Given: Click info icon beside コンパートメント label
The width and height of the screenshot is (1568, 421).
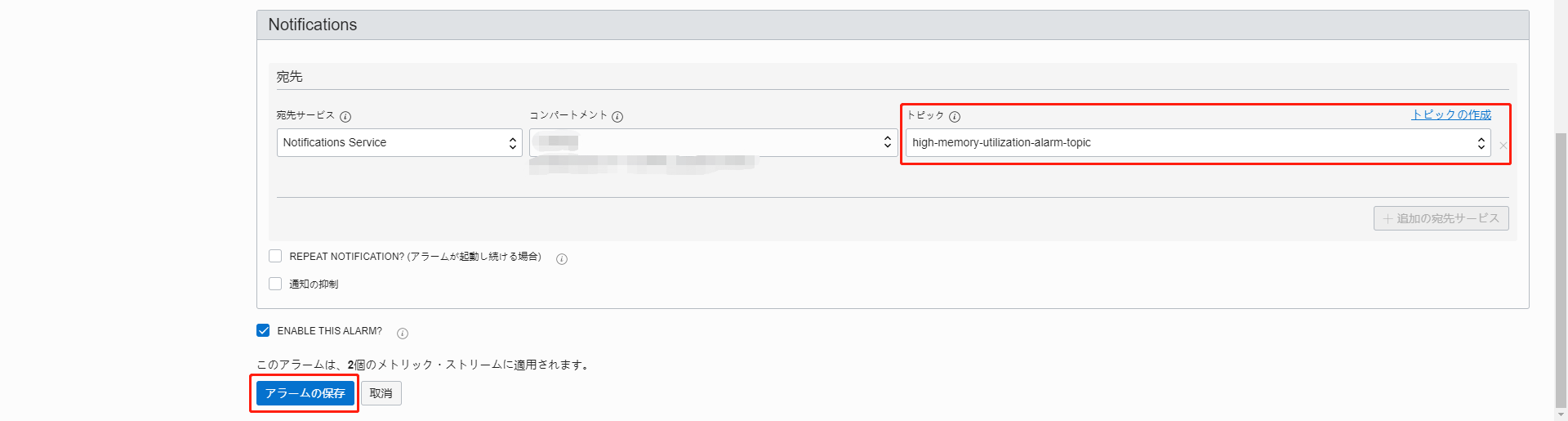Looking at the screenshot, I should coord(617,117).
